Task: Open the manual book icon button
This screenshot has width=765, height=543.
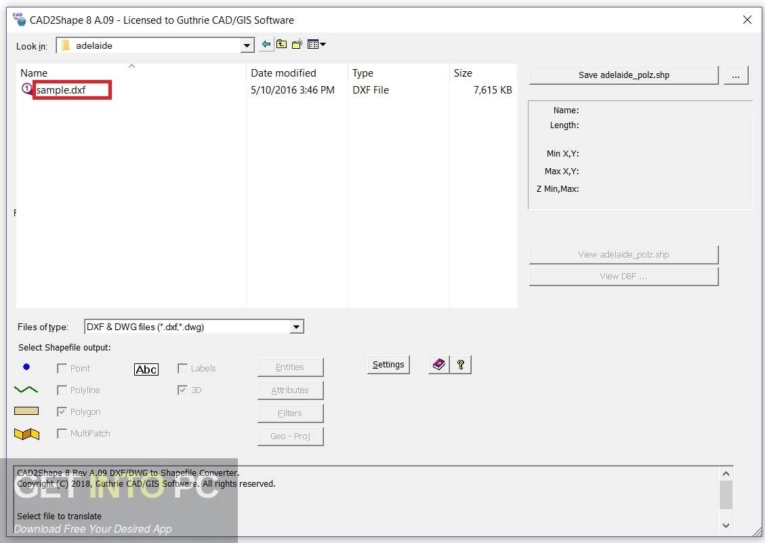Action: [439, 364]
